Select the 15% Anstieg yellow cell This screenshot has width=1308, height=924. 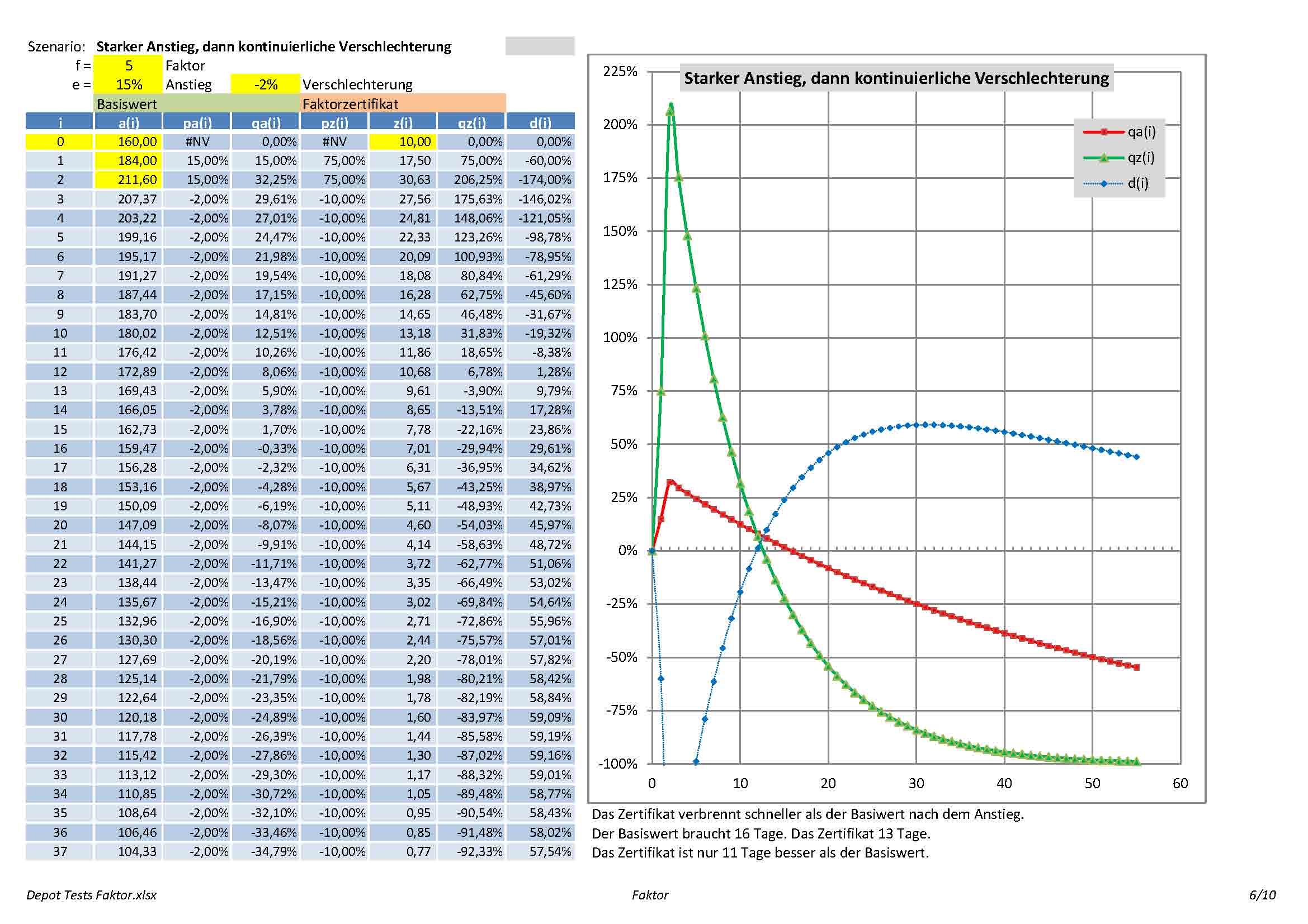click(x=128, y=85)
